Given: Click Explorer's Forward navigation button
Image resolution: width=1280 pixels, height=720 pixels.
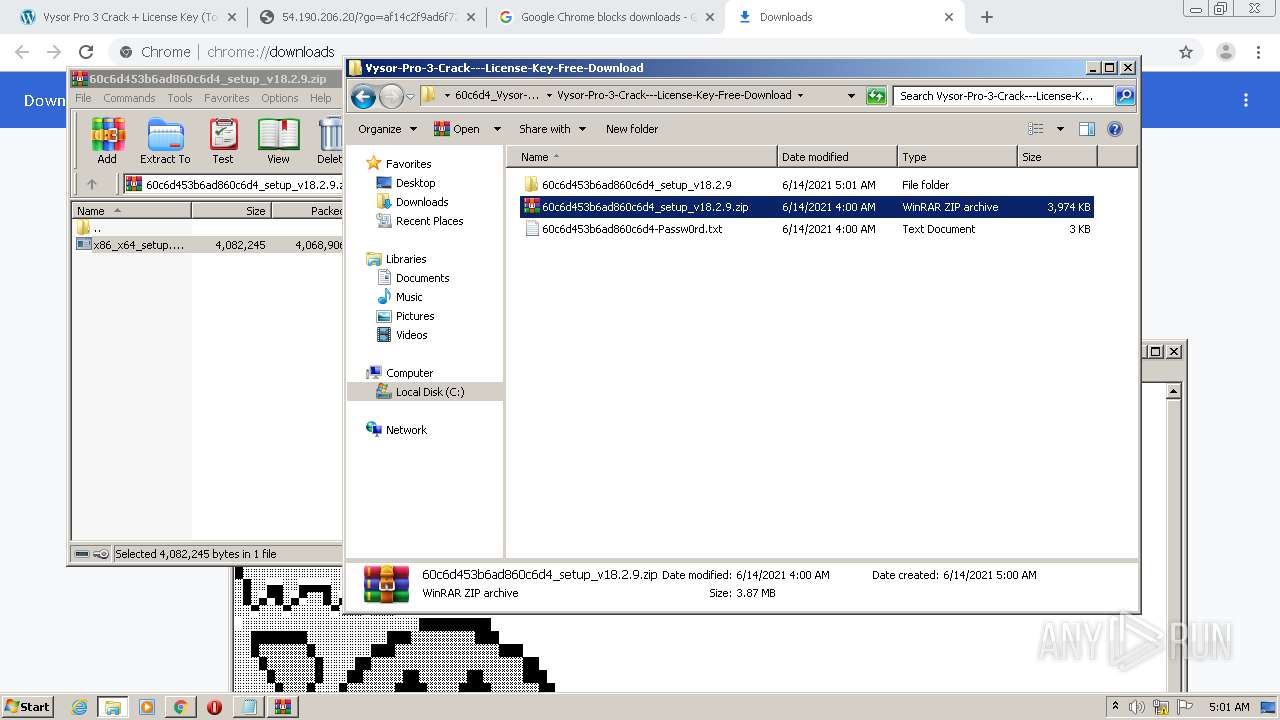Looking at the screenshot, I should coord(391,96).
